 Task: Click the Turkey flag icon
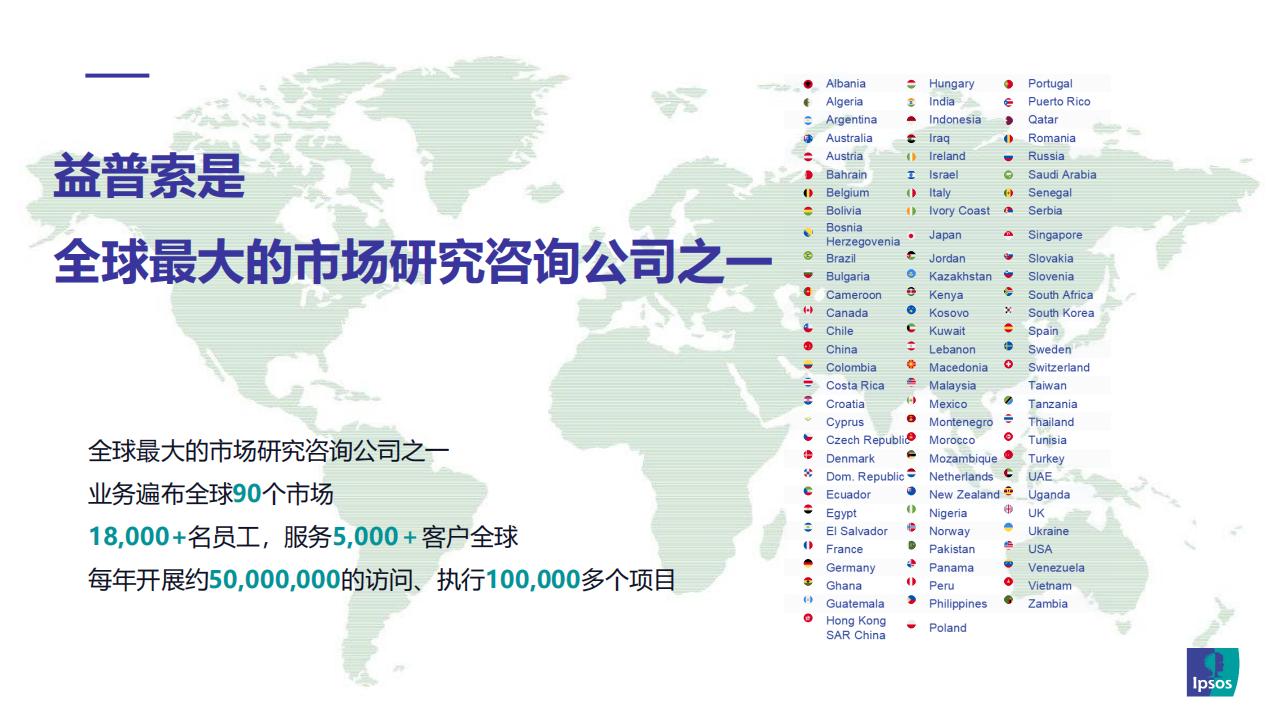coord(1009,457)
